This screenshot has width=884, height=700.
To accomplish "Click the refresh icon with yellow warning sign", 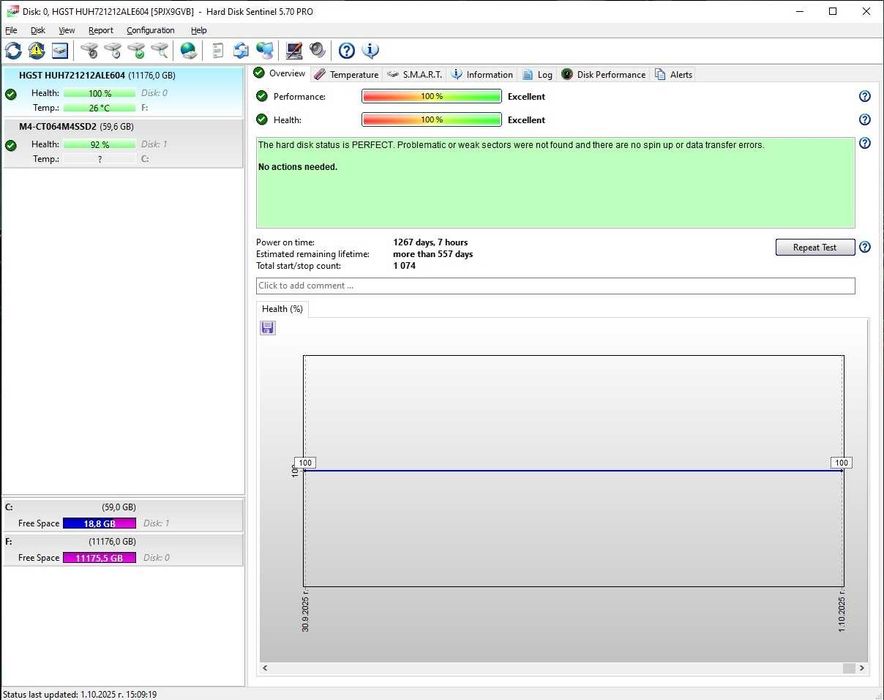I will click(x=37, y=51).
